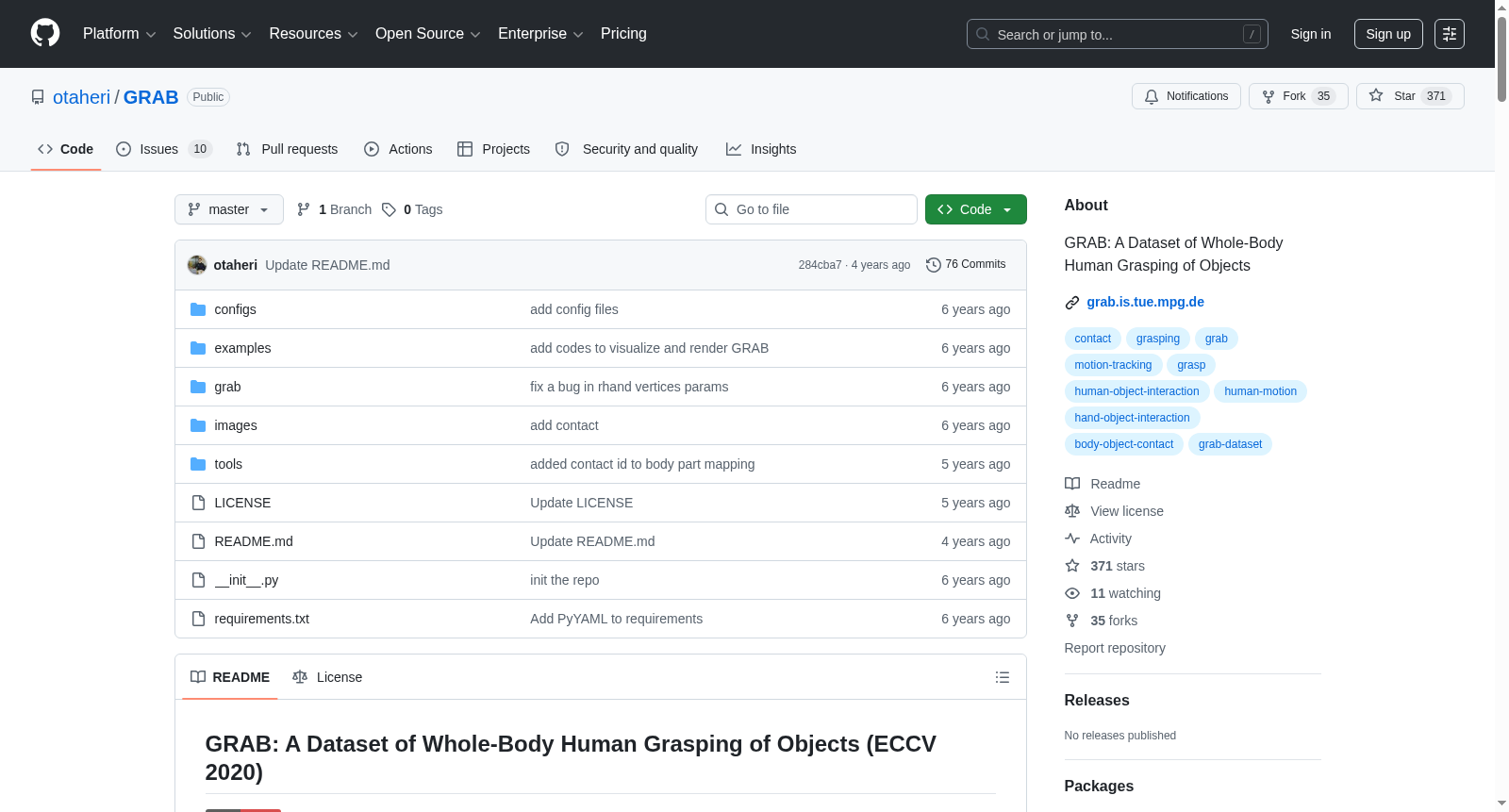Click the branch icon next to 1 Branch
1509x812 pixels.
pyautogui.click(x=304, y=209)
